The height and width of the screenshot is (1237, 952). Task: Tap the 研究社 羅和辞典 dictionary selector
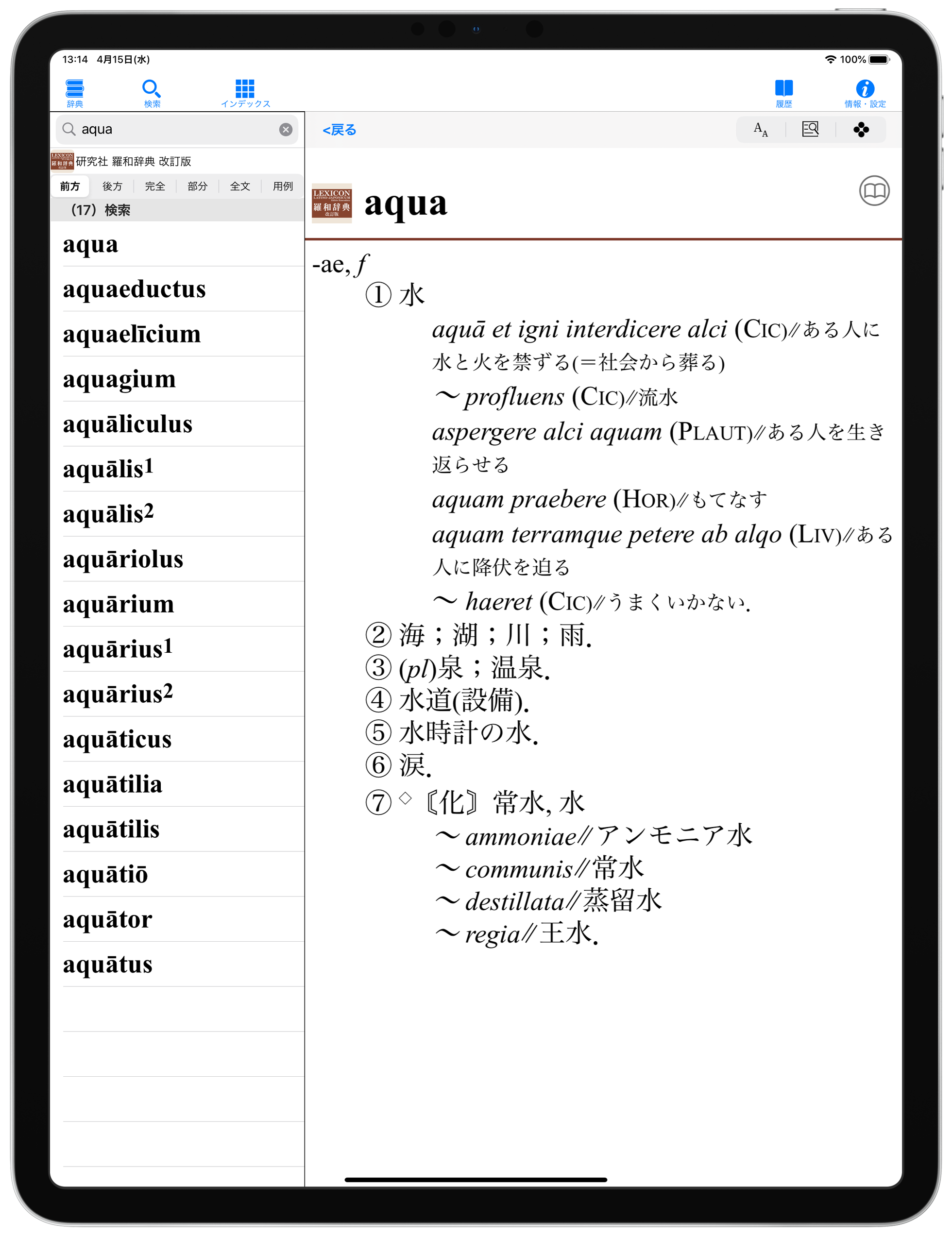point(133,161)
